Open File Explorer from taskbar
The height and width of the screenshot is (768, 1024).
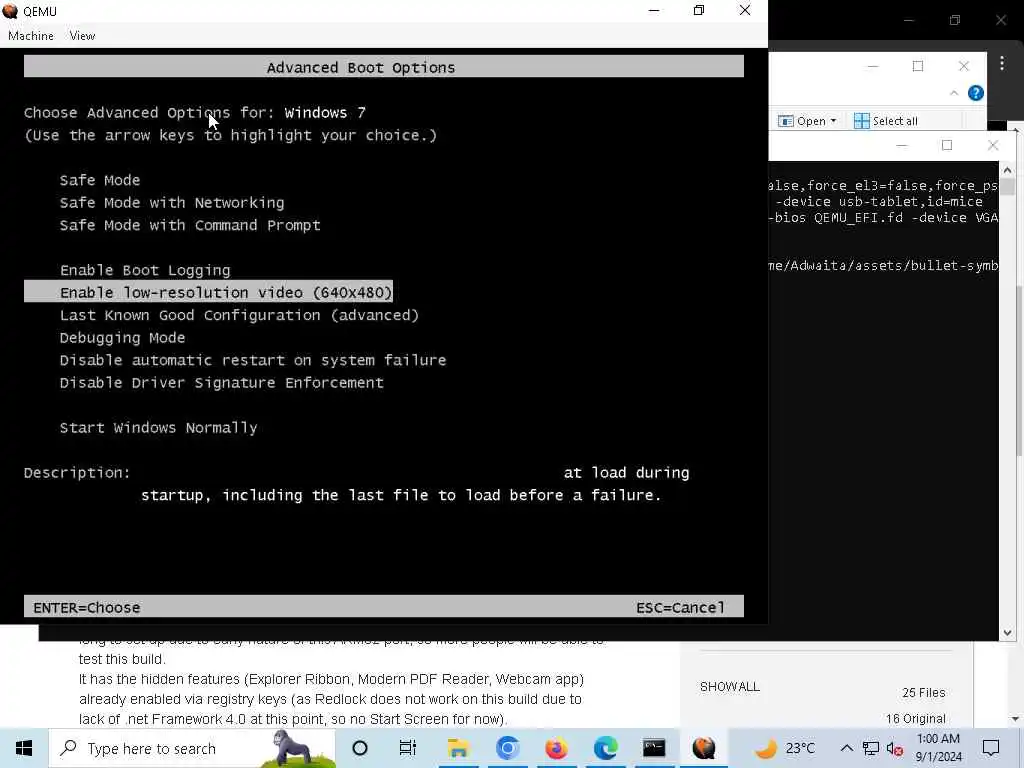(458, 748)
